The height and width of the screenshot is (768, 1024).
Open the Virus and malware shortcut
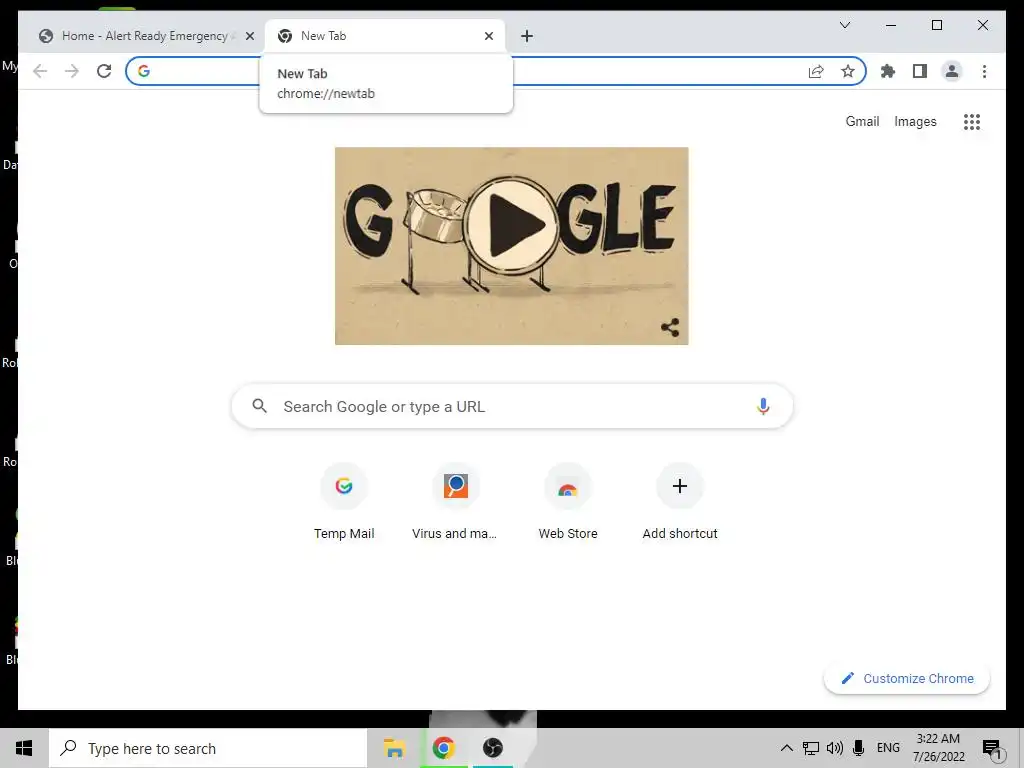click(455, 502)
